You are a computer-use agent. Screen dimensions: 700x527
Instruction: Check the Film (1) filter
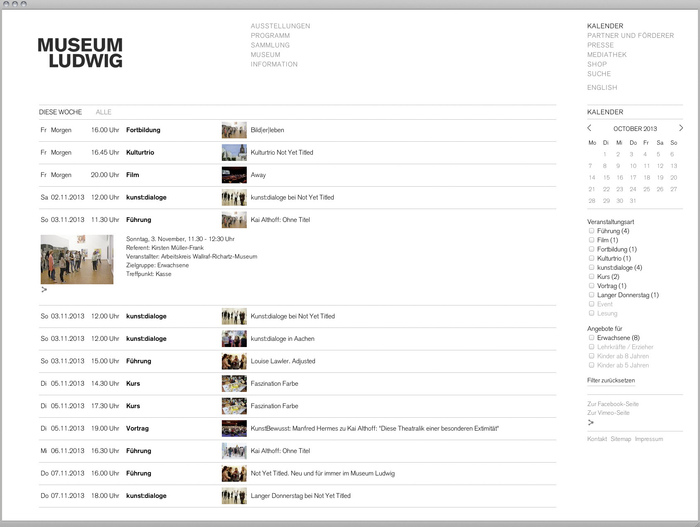[591, 240]
